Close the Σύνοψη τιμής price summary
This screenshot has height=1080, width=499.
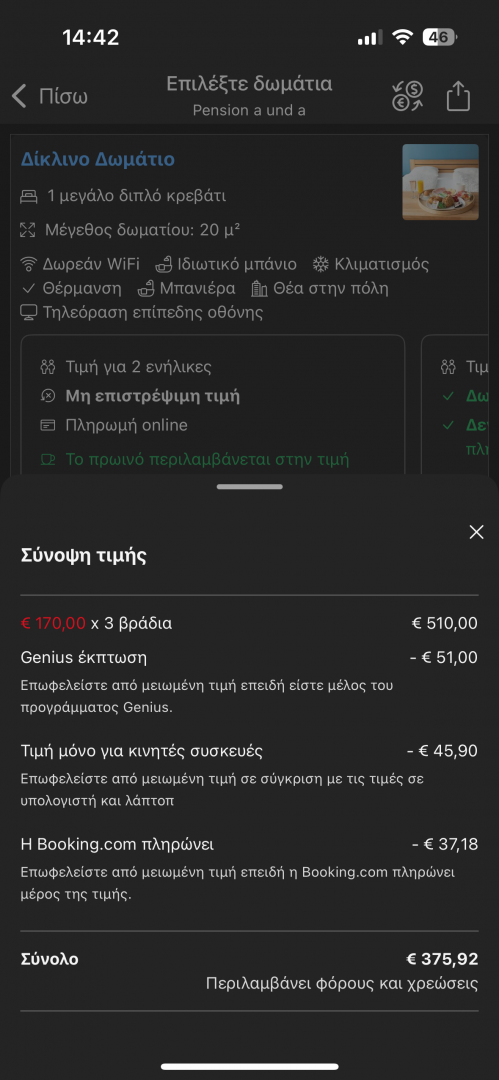(476, 532)
